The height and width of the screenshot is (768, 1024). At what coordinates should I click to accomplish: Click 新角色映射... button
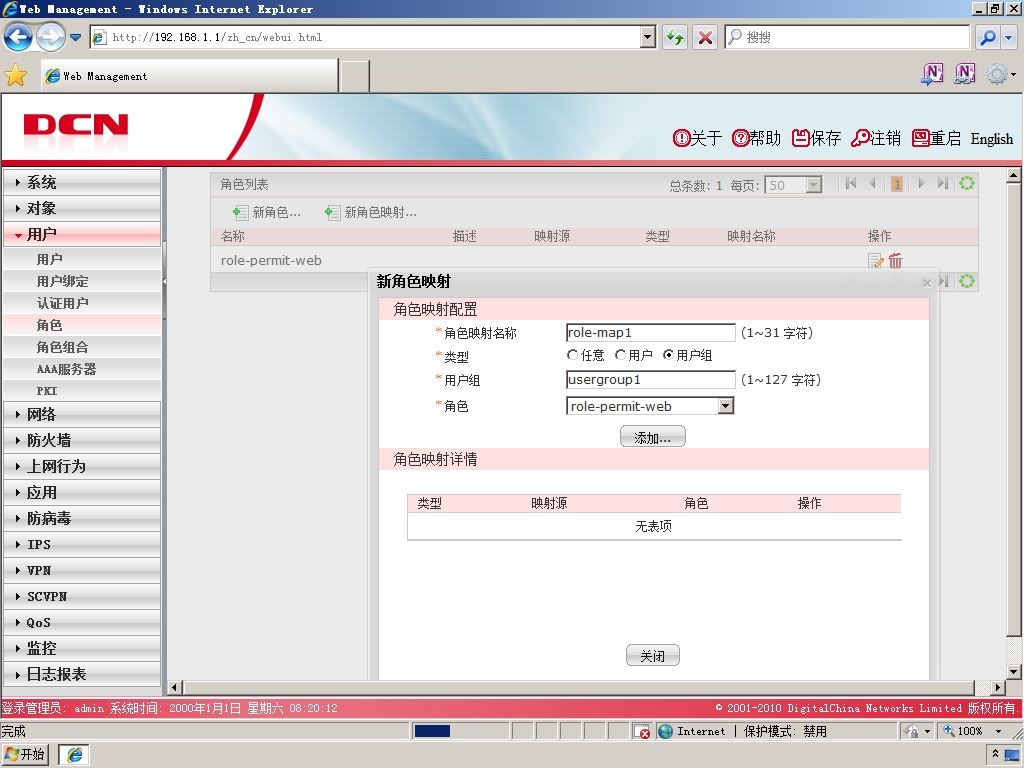point(370,212)
